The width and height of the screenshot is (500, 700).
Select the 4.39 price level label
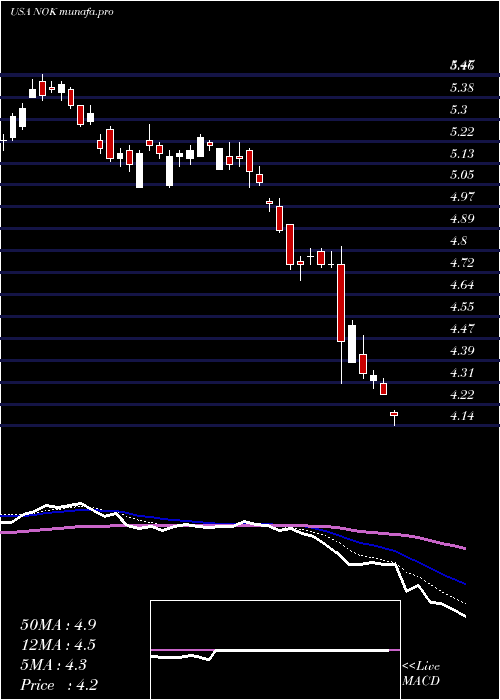pyautogui.click(x=462, y=350)
